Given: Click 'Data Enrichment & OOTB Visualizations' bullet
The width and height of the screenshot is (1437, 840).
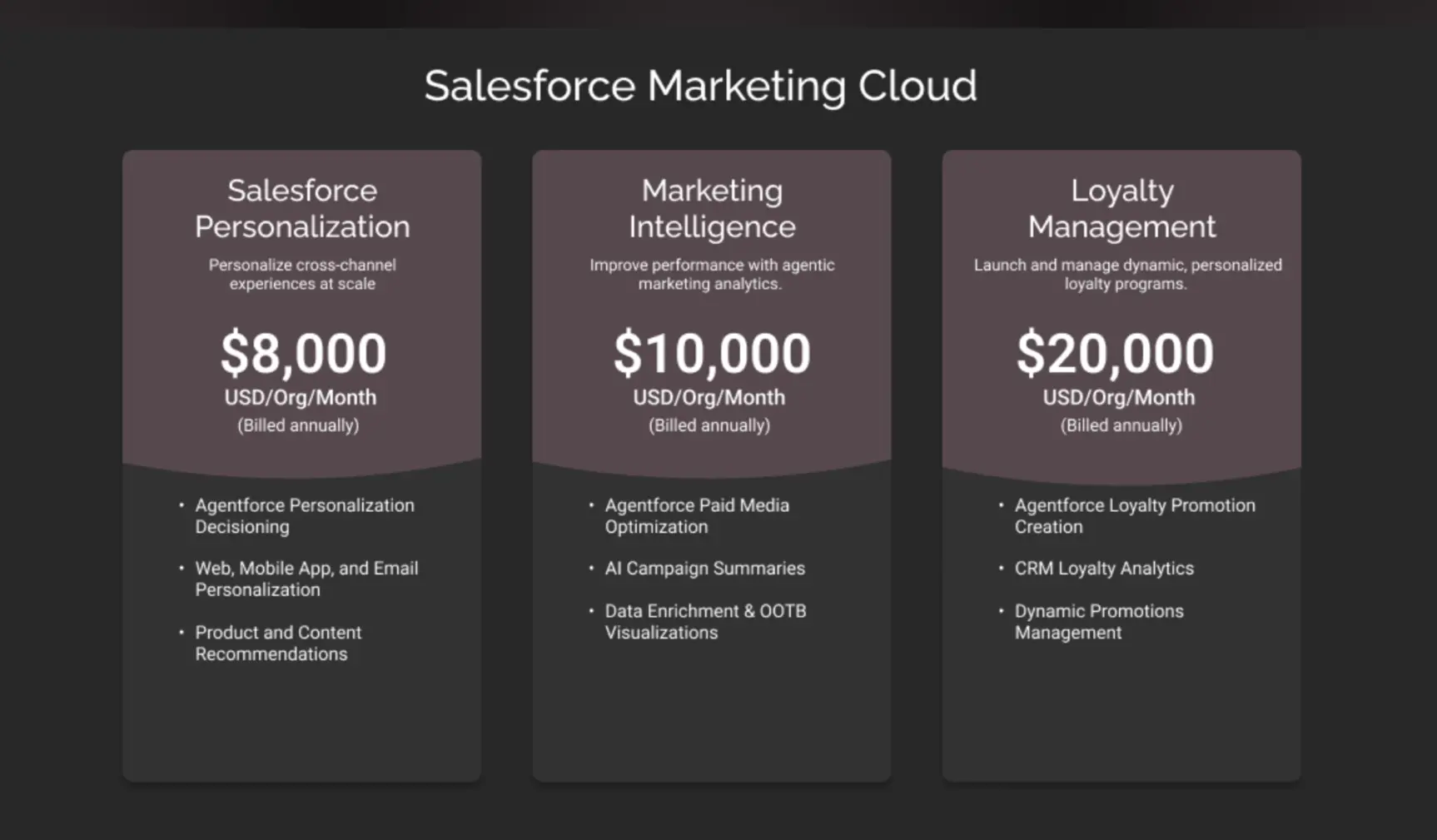Looking at the screenshot, I should (x=705, y=622).
